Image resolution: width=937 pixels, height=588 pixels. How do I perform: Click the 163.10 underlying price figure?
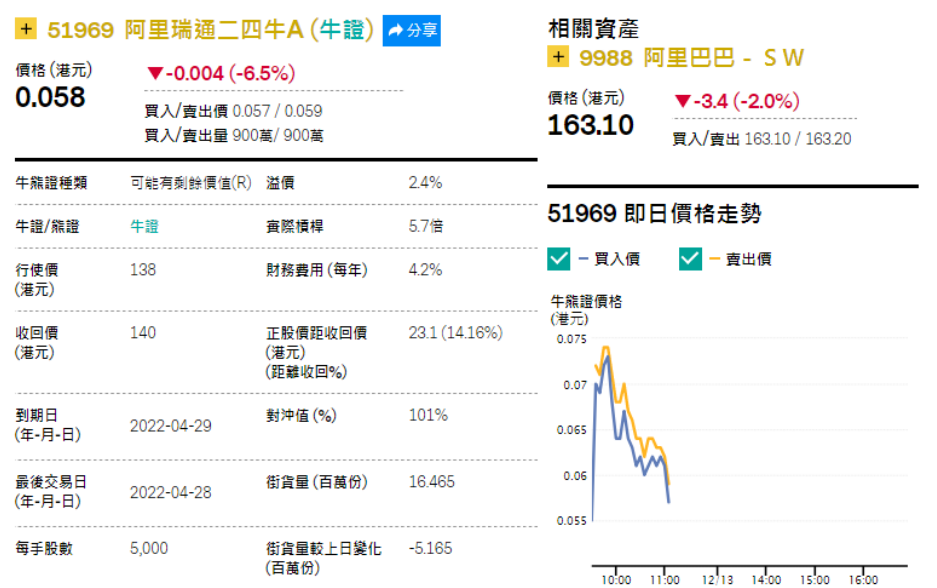(x=590, y=125)
